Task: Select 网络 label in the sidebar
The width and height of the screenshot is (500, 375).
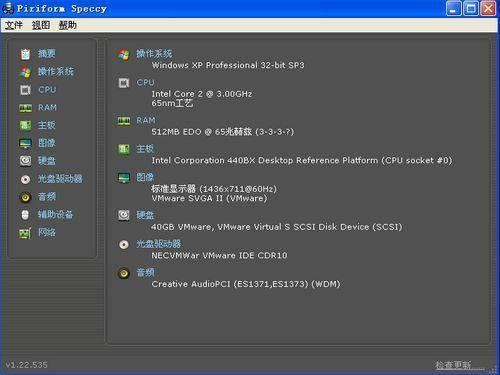Action: (47, 232)
